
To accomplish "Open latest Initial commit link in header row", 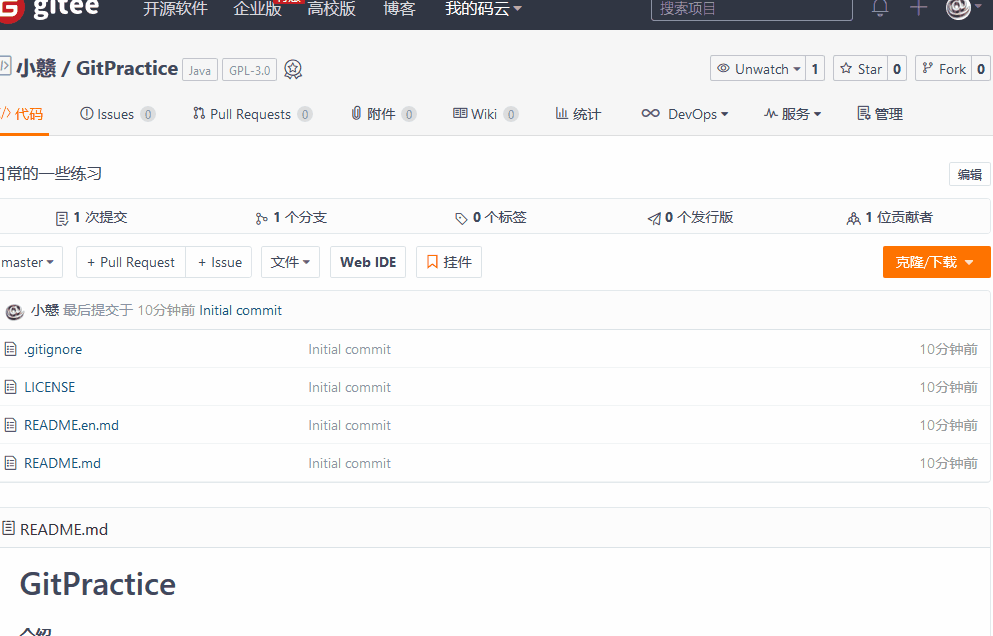I will point(241,310).
